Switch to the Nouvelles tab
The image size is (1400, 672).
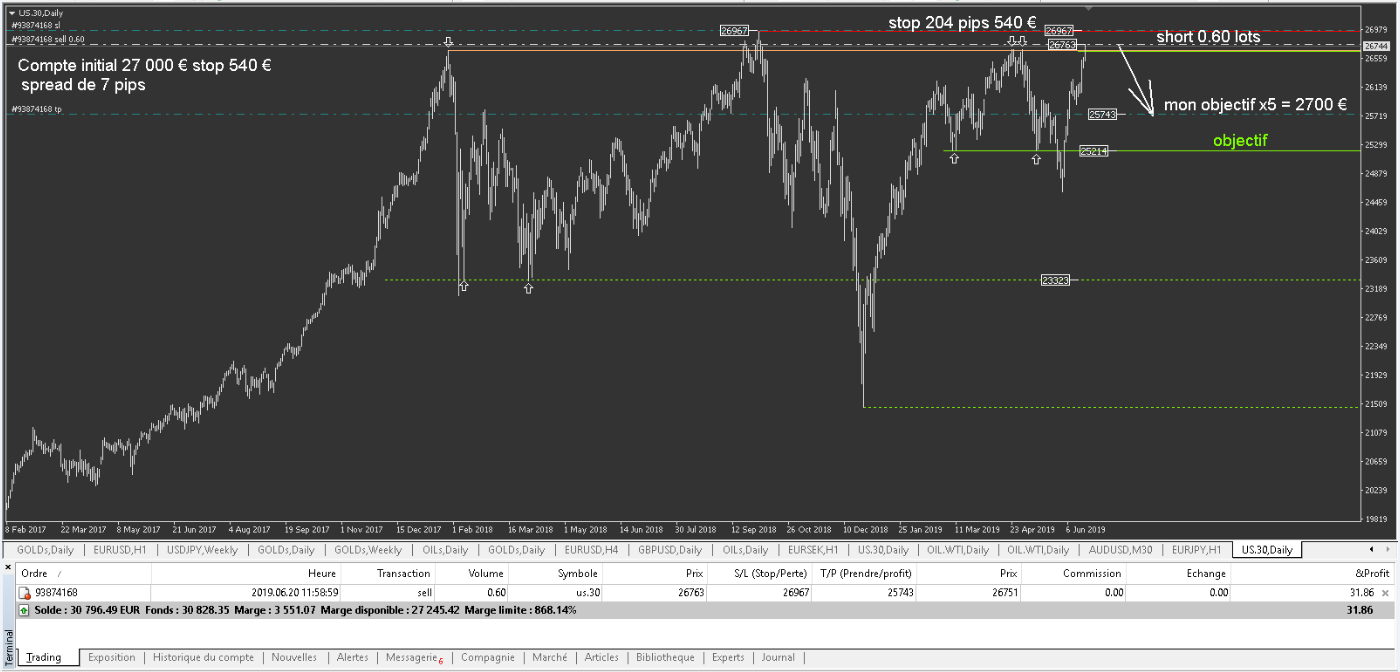click(294, 657)
